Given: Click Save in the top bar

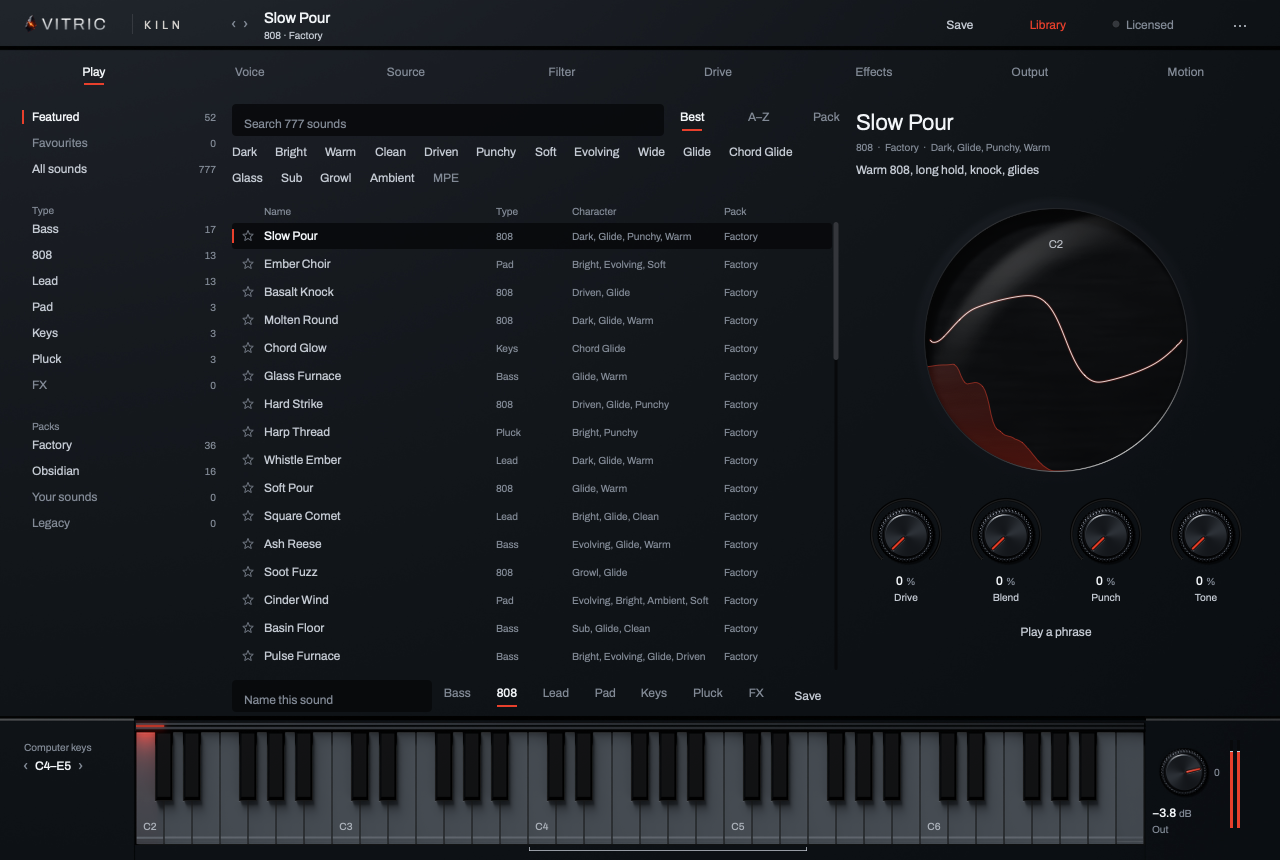Looking at the screenshot, I should coord(960,25).
